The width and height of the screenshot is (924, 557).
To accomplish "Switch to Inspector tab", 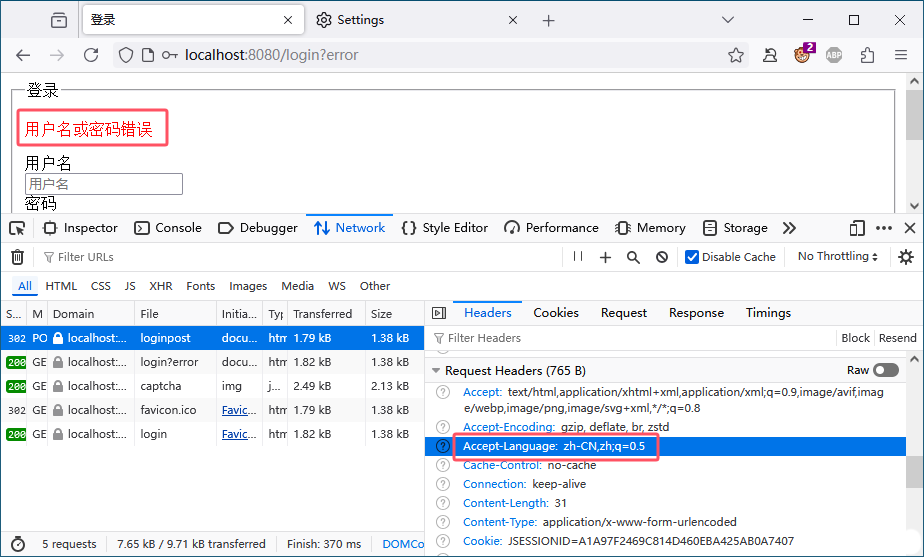I will (81, 228).
